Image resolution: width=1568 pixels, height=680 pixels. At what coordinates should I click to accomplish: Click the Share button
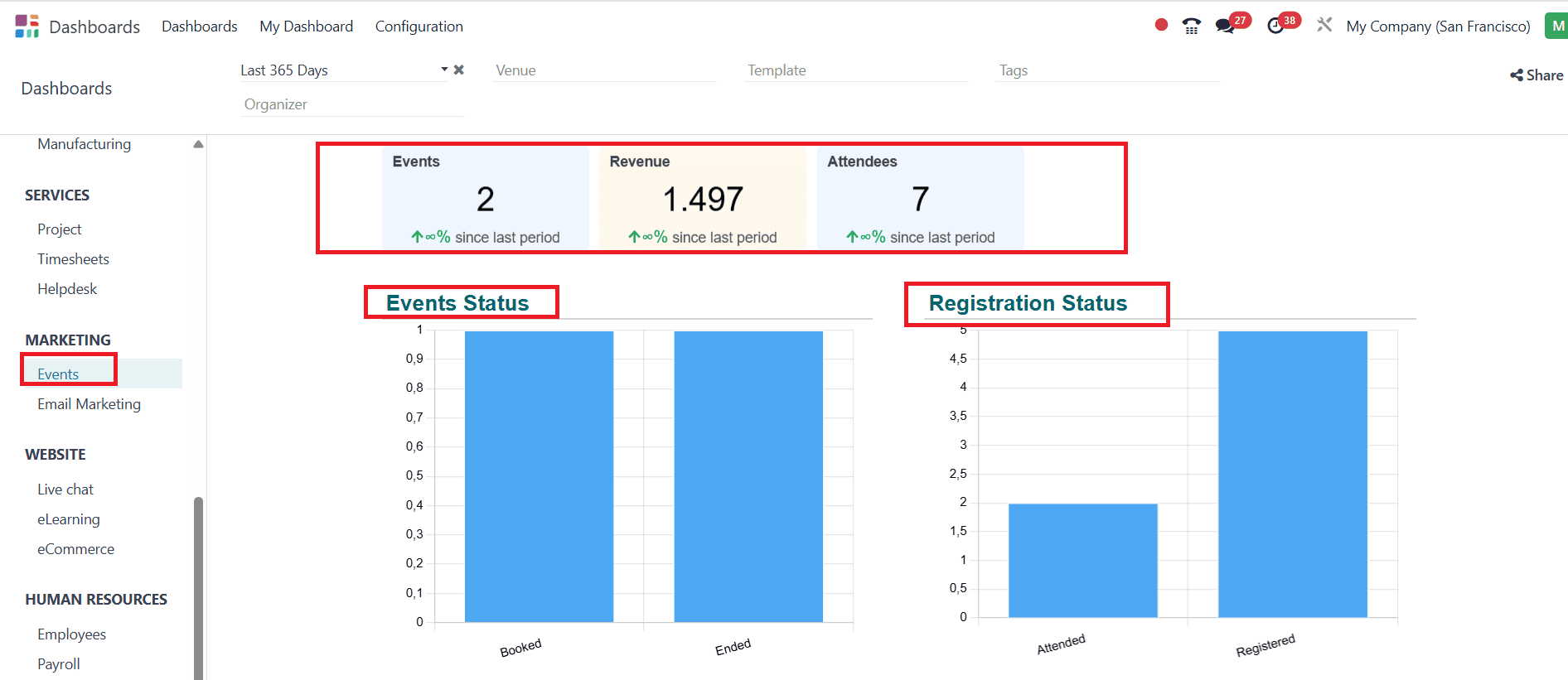click(1537, 75)
